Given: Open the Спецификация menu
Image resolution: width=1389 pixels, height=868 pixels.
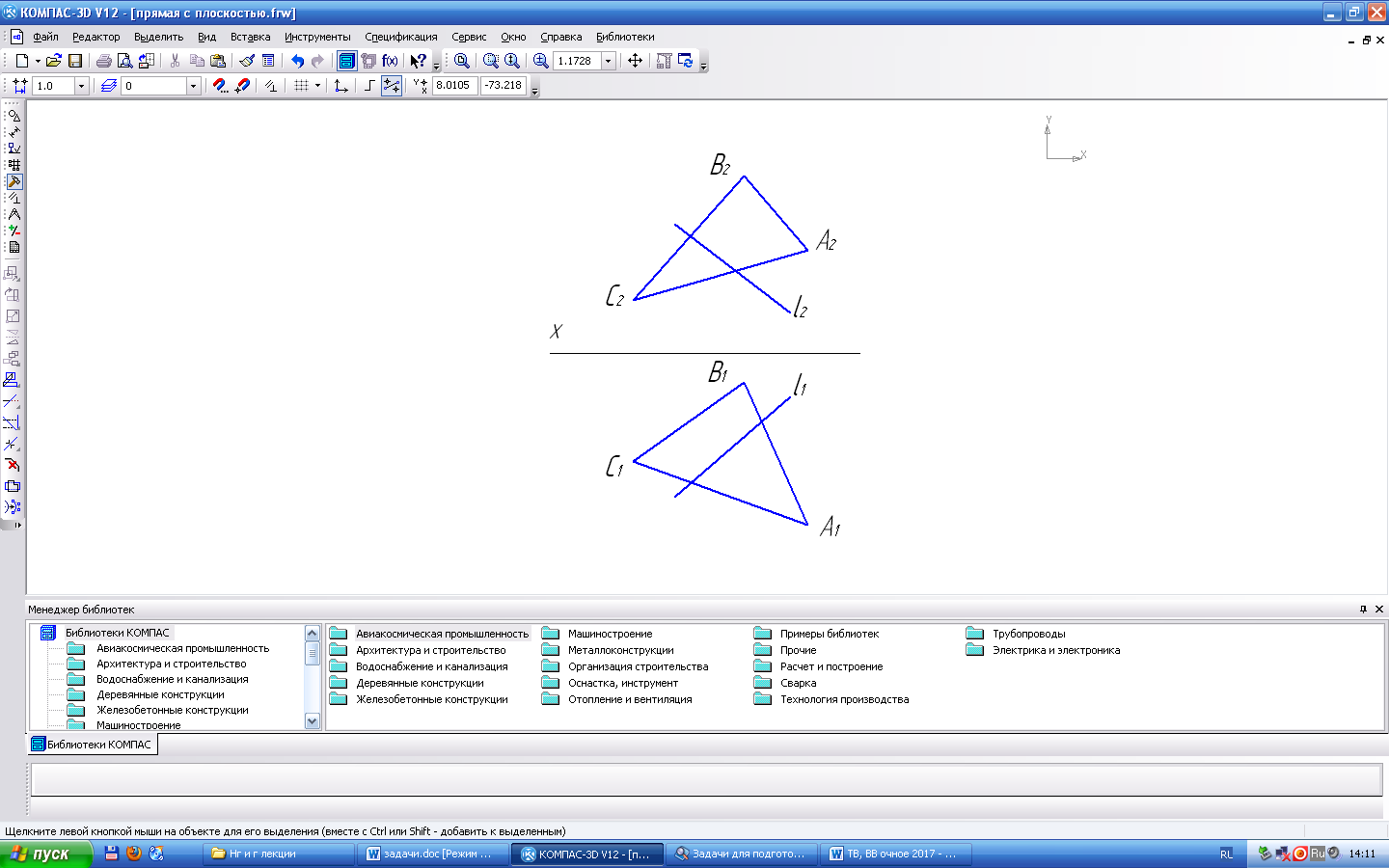Looking at the screenshot, I should [x=400, y=37].
